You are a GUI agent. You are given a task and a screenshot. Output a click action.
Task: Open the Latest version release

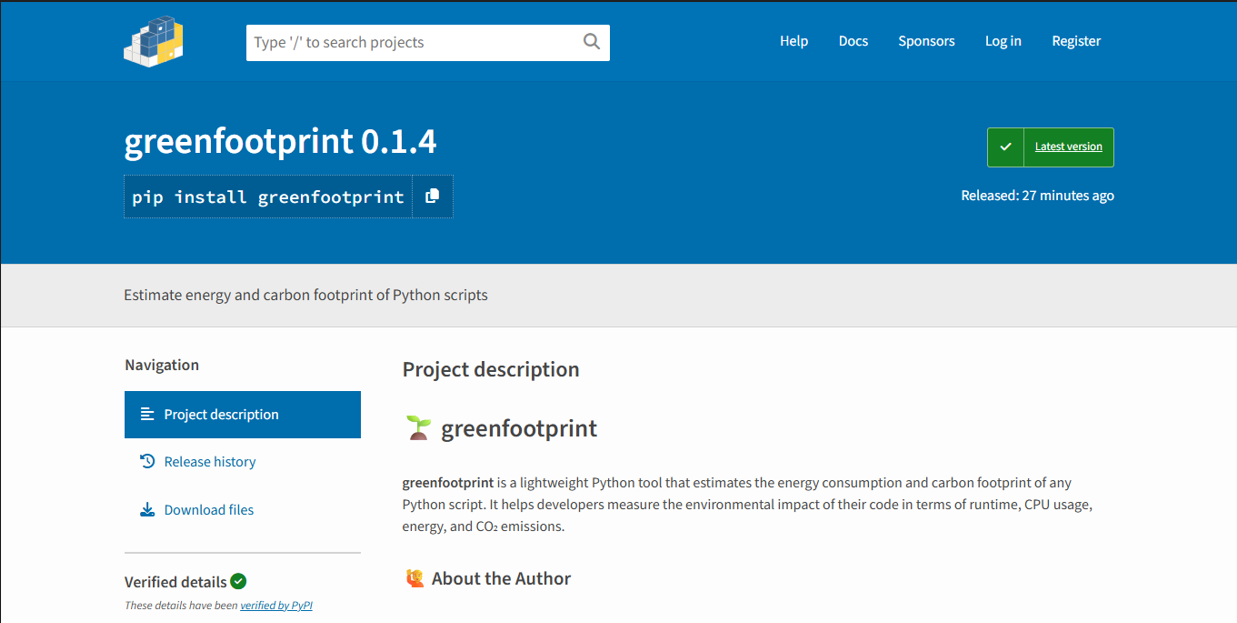click(1069, 146)
